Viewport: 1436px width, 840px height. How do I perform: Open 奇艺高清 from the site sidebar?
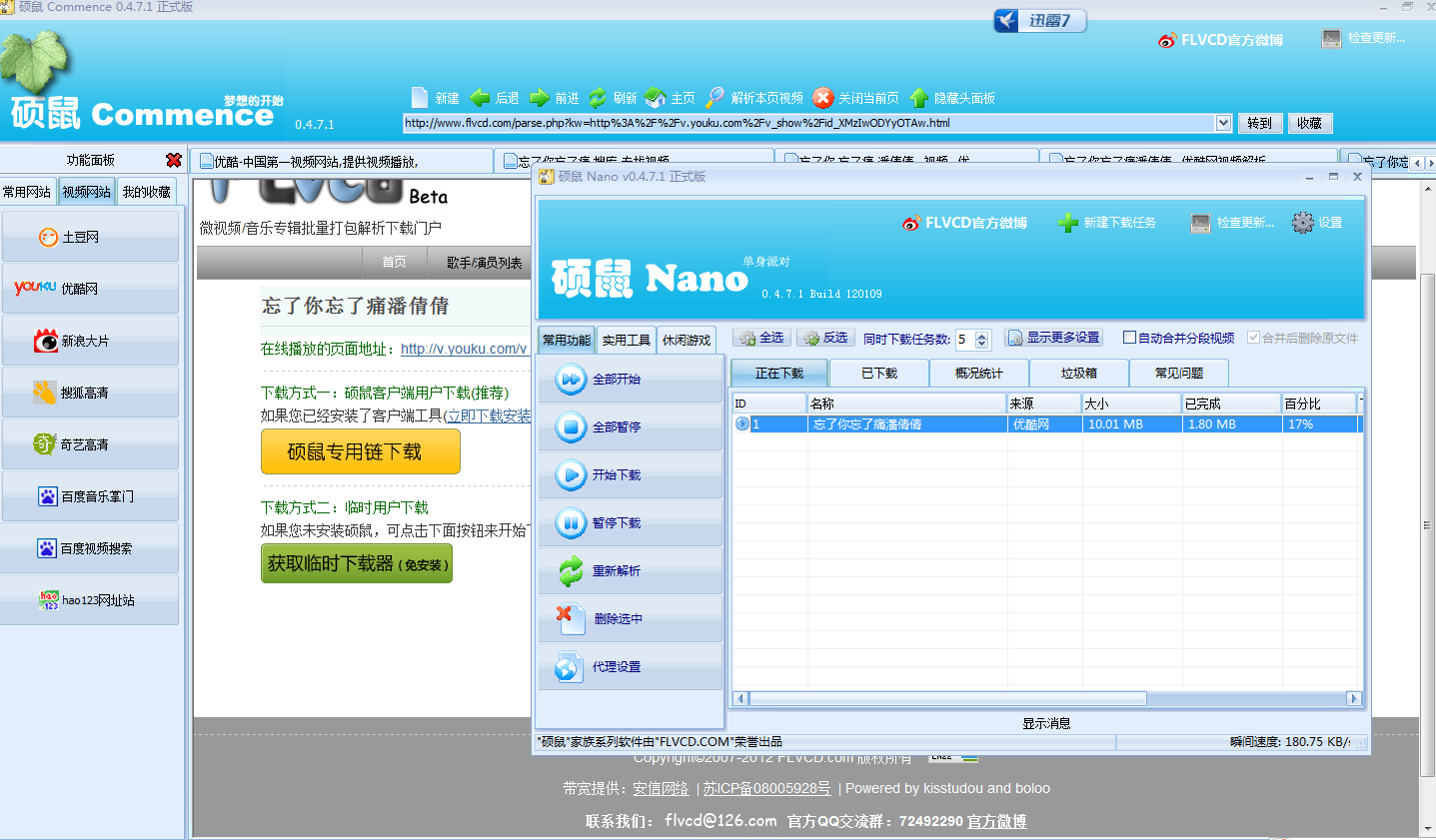[90, 444]
